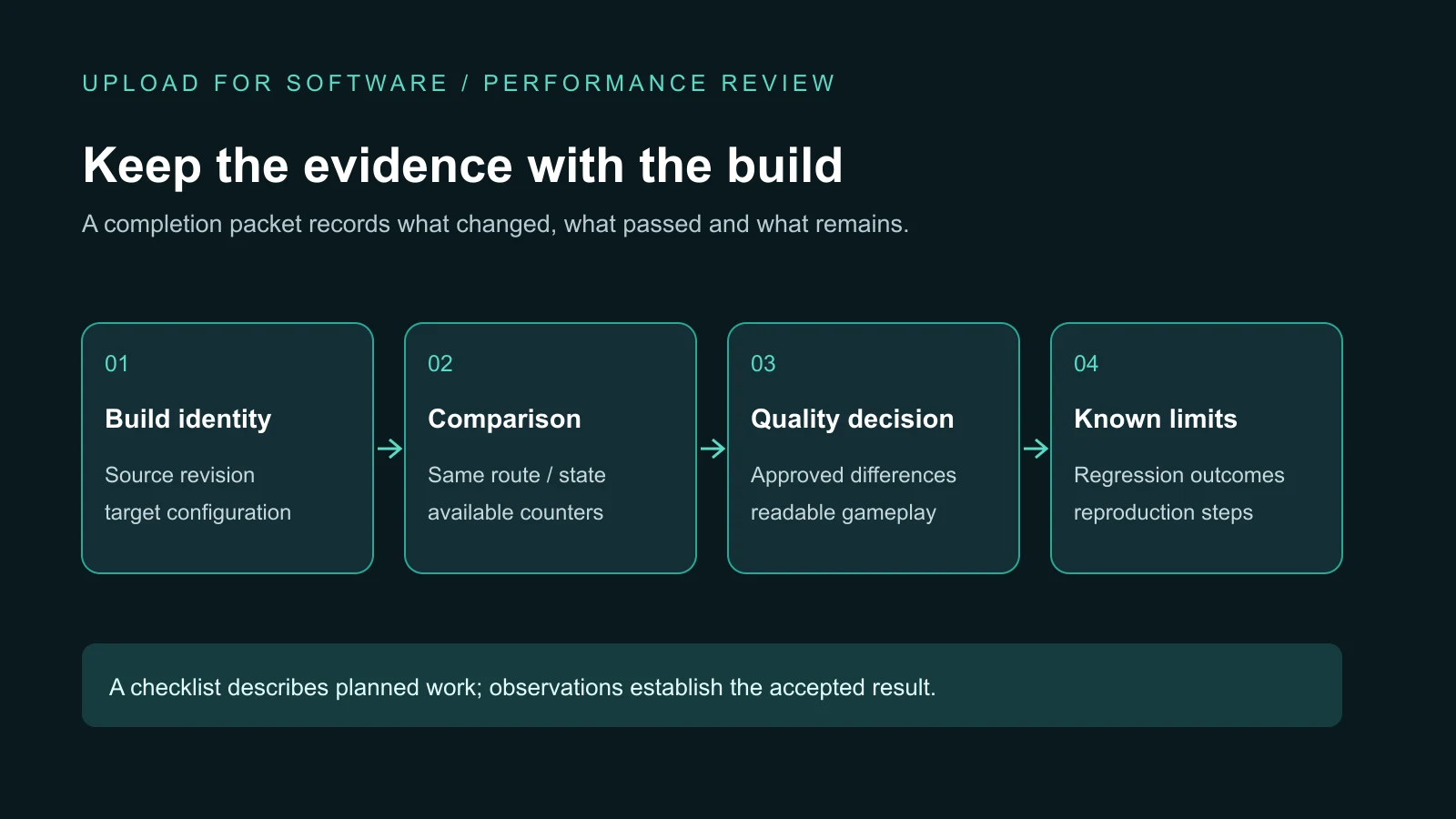Select the 'Same route / state' line
Viewport: 1456px width, 819px height.
coord(517,475)
